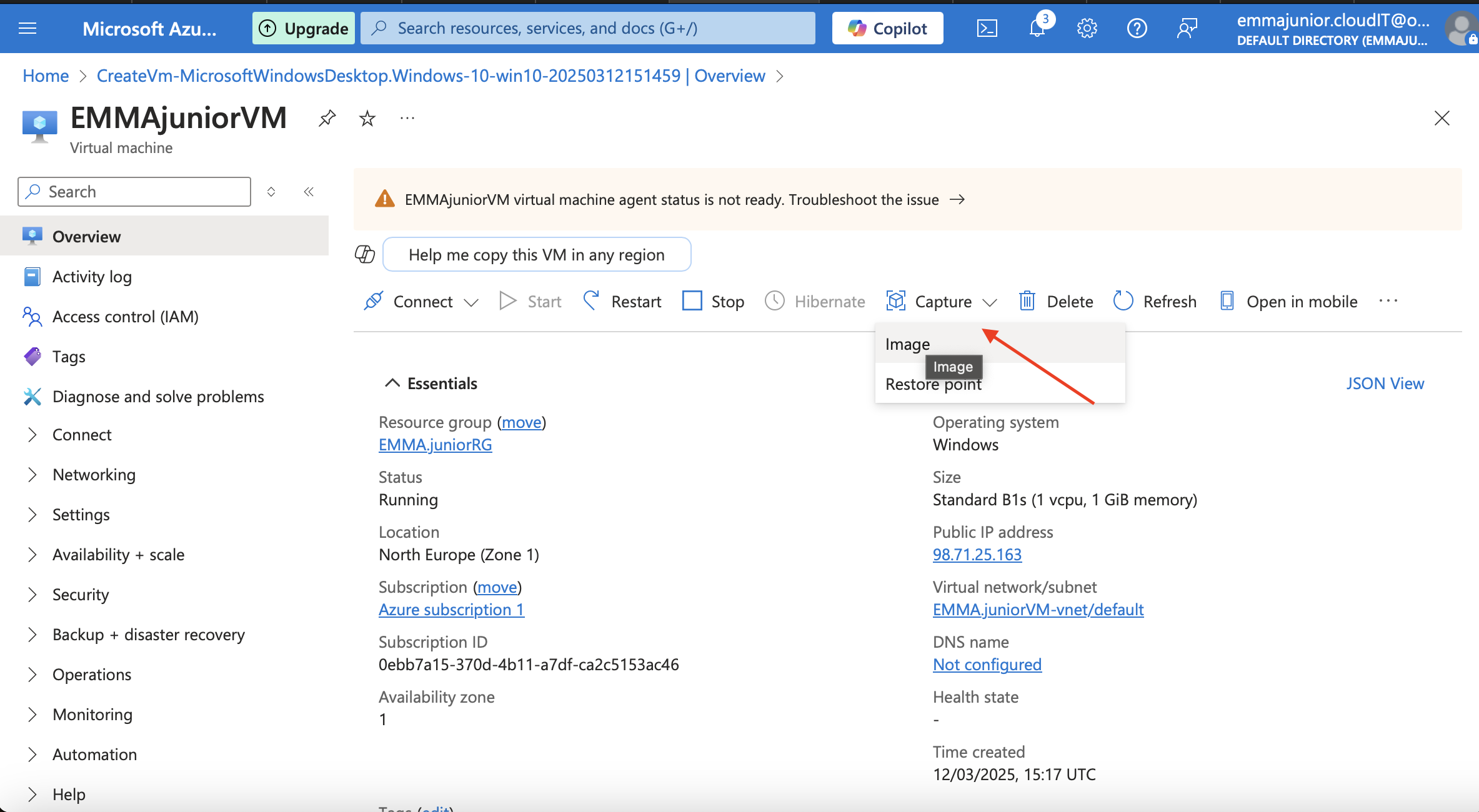Click the Hibernate button
The height and width of the screenshot is (812, 1479).
click(815, 301)
